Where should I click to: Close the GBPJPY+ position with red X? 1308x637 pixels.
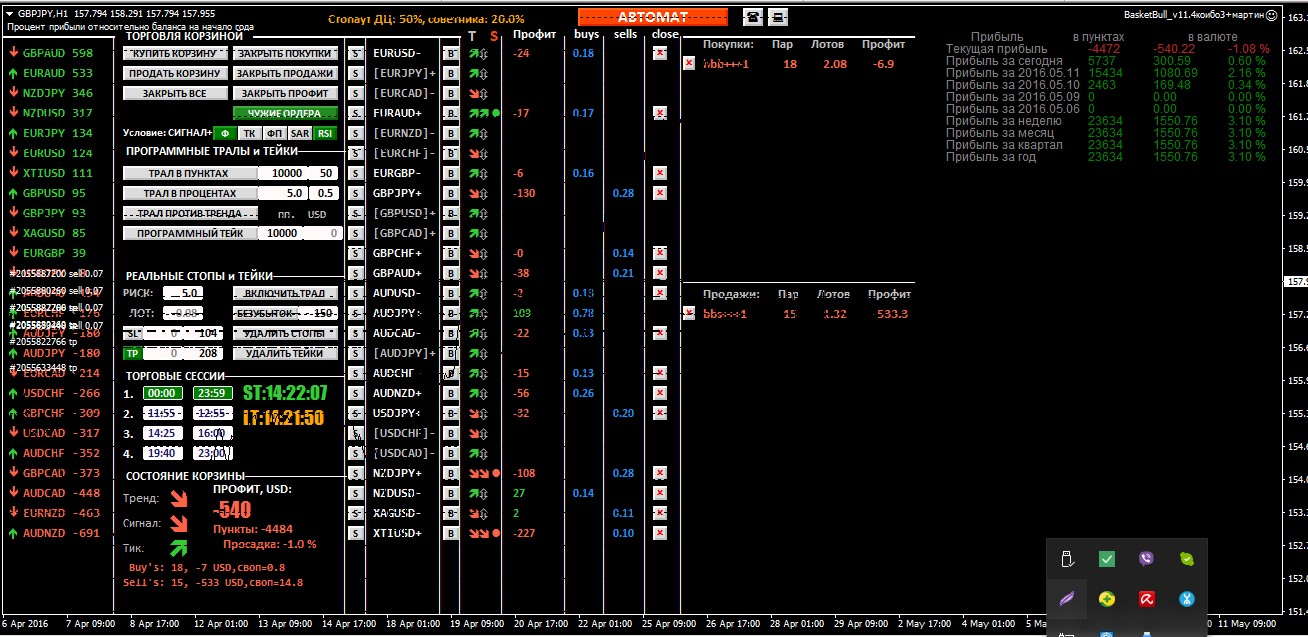660,193
